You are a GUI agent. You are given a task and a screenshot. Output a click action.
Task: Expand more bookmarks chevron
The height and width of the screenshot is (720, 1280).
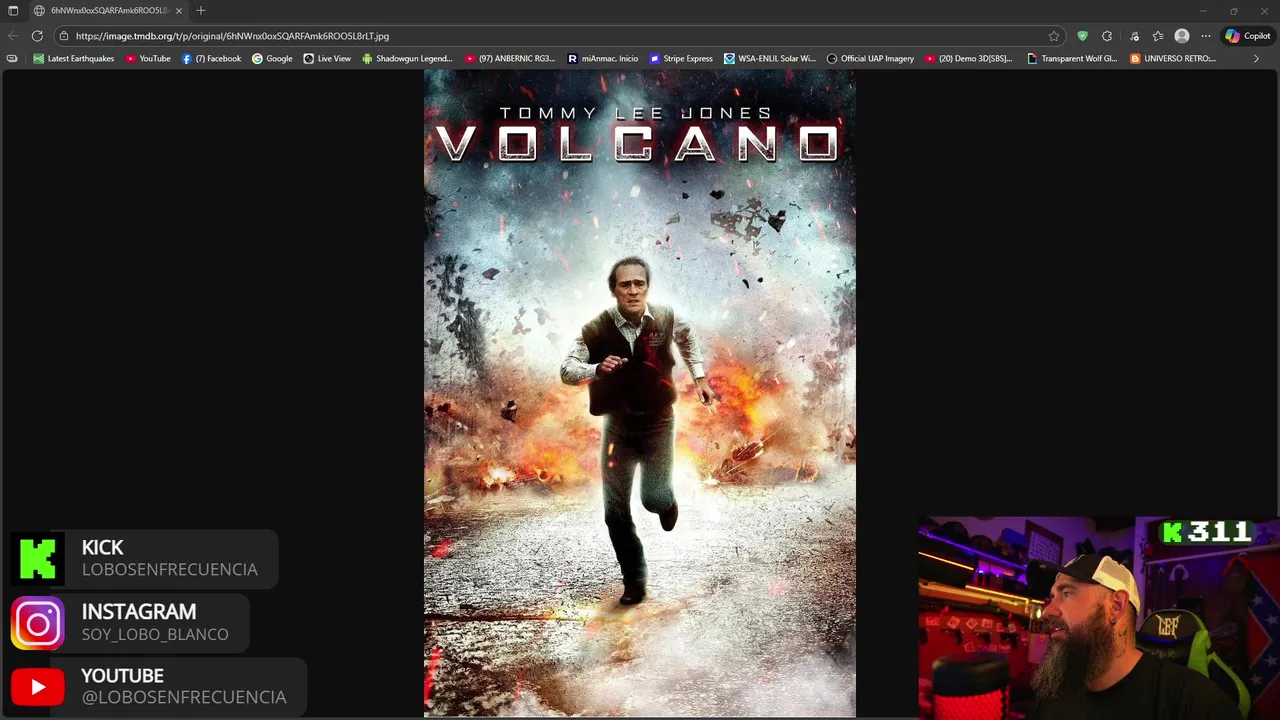click(1256, 59)
